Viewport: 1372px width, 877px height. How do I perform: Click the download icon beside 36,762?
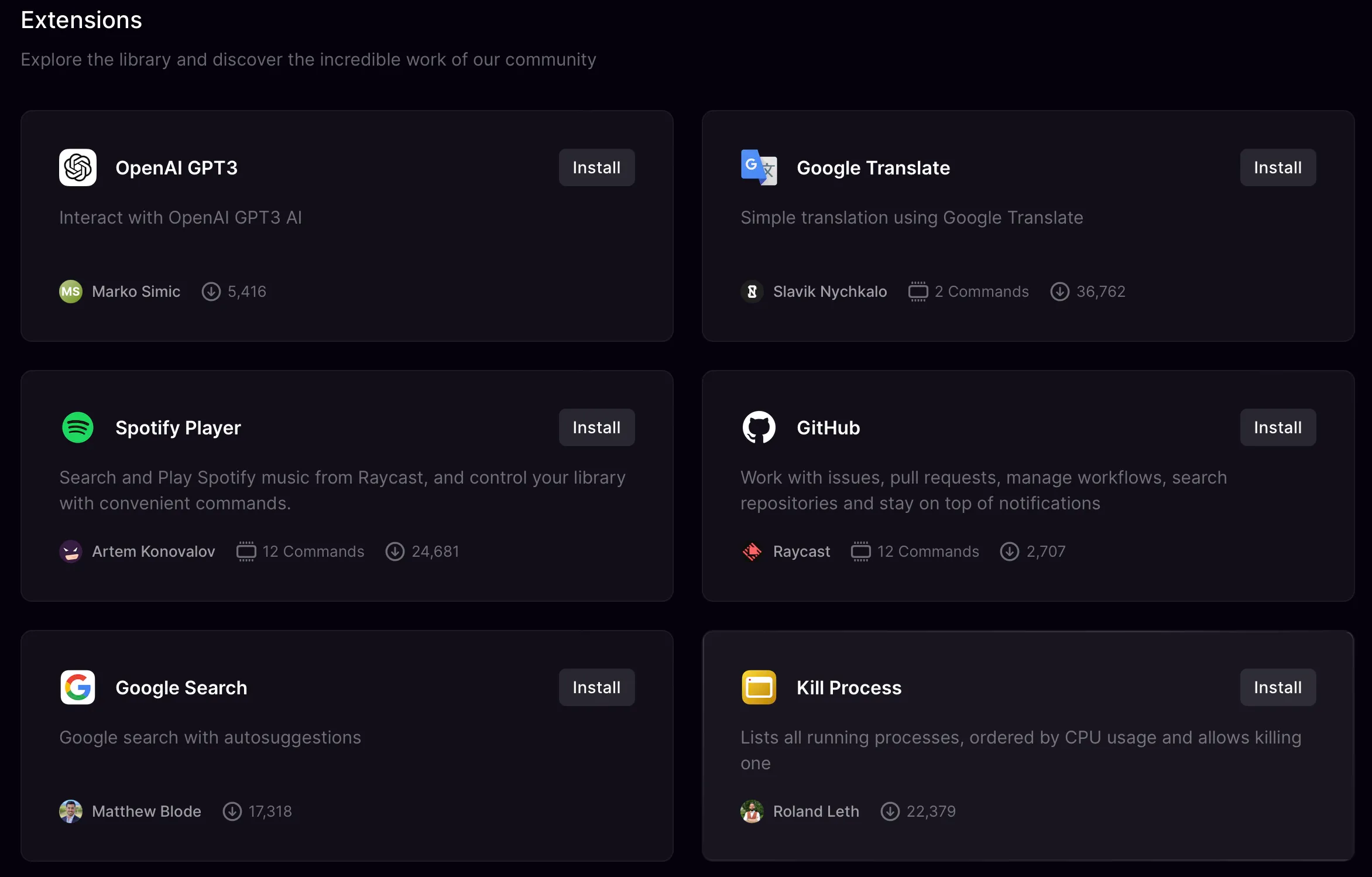click(x=1059, y=292)
